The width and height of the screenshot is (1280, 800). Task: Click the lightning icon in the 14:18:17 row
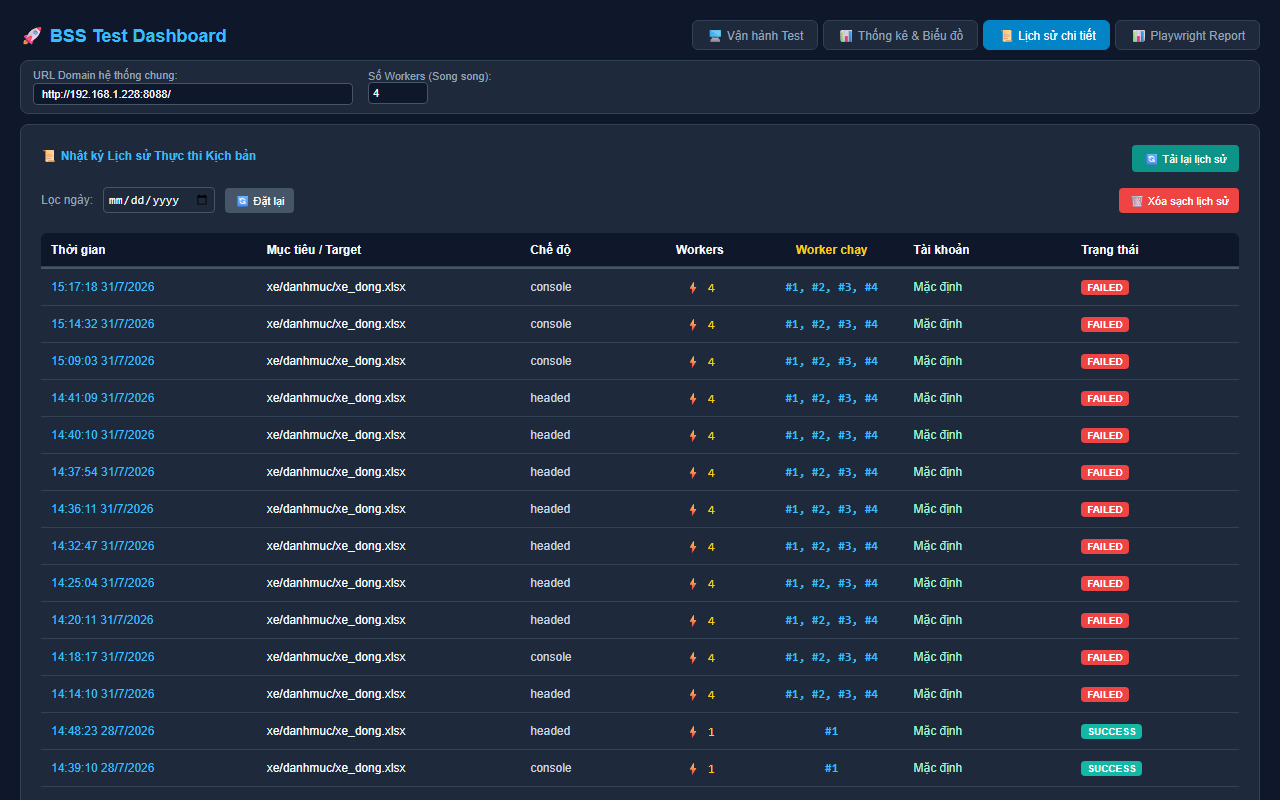(x=692, y=658)
